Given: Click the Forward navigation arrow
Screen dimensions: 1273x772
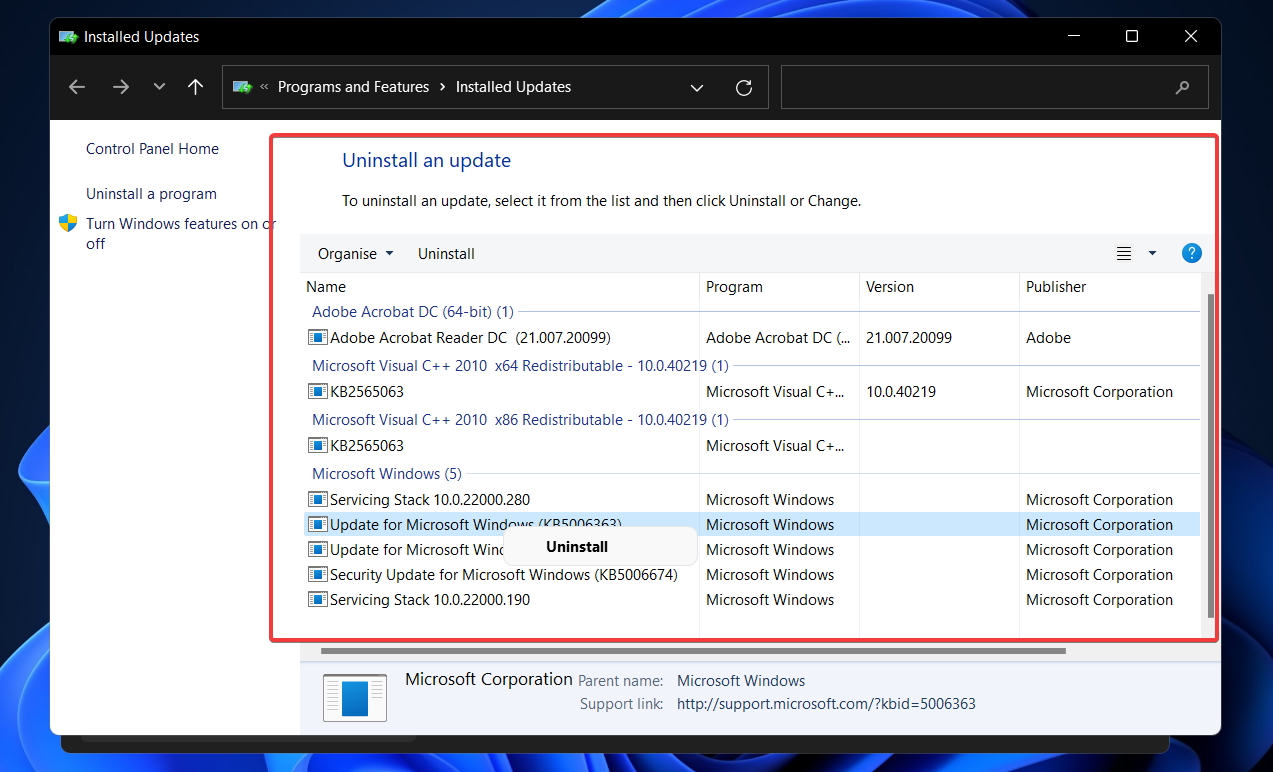Looking at the screenshot, I should [121, 87].
